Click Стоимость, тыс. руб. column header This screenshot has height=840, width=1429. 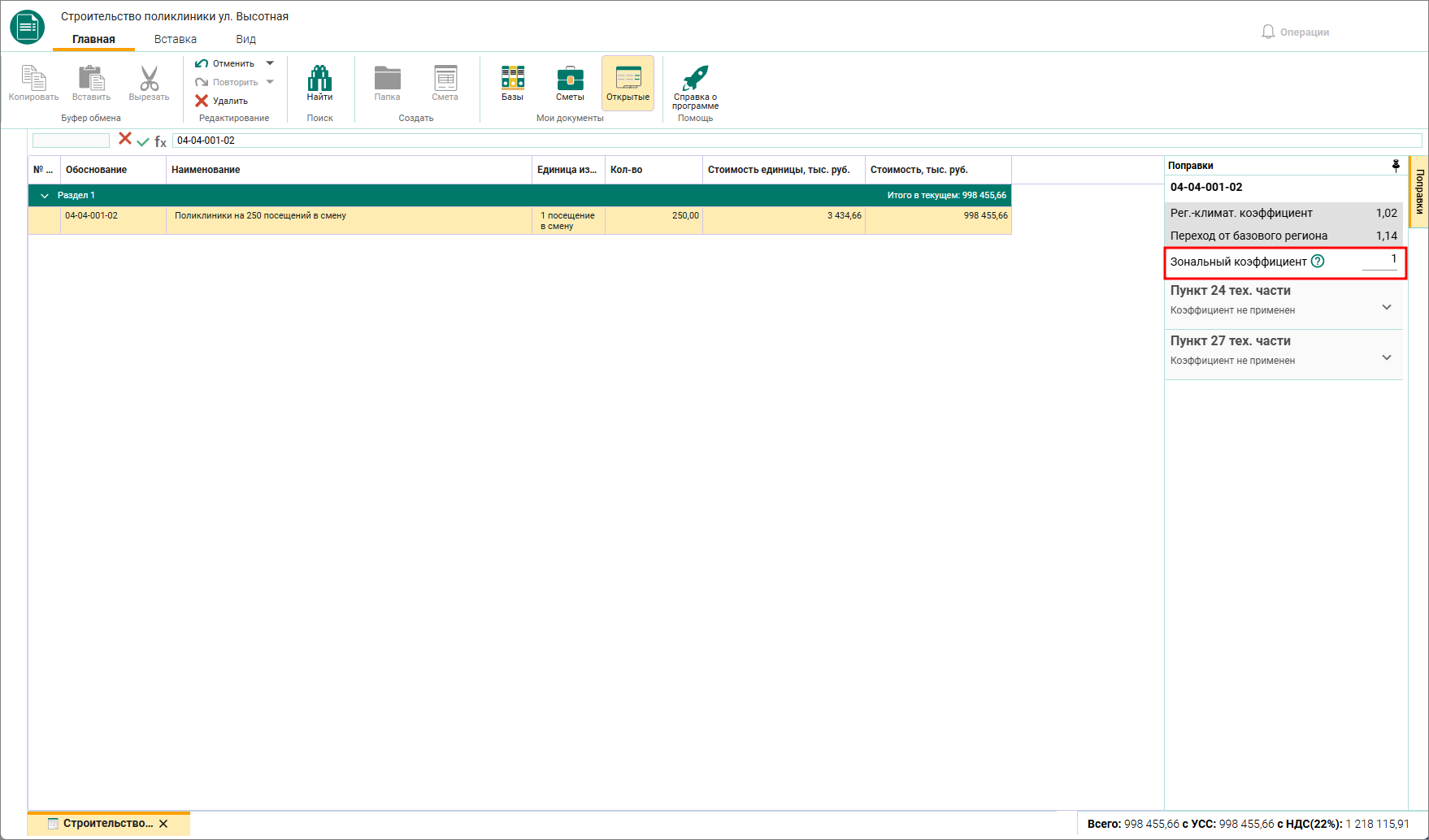tap(938, 170)
